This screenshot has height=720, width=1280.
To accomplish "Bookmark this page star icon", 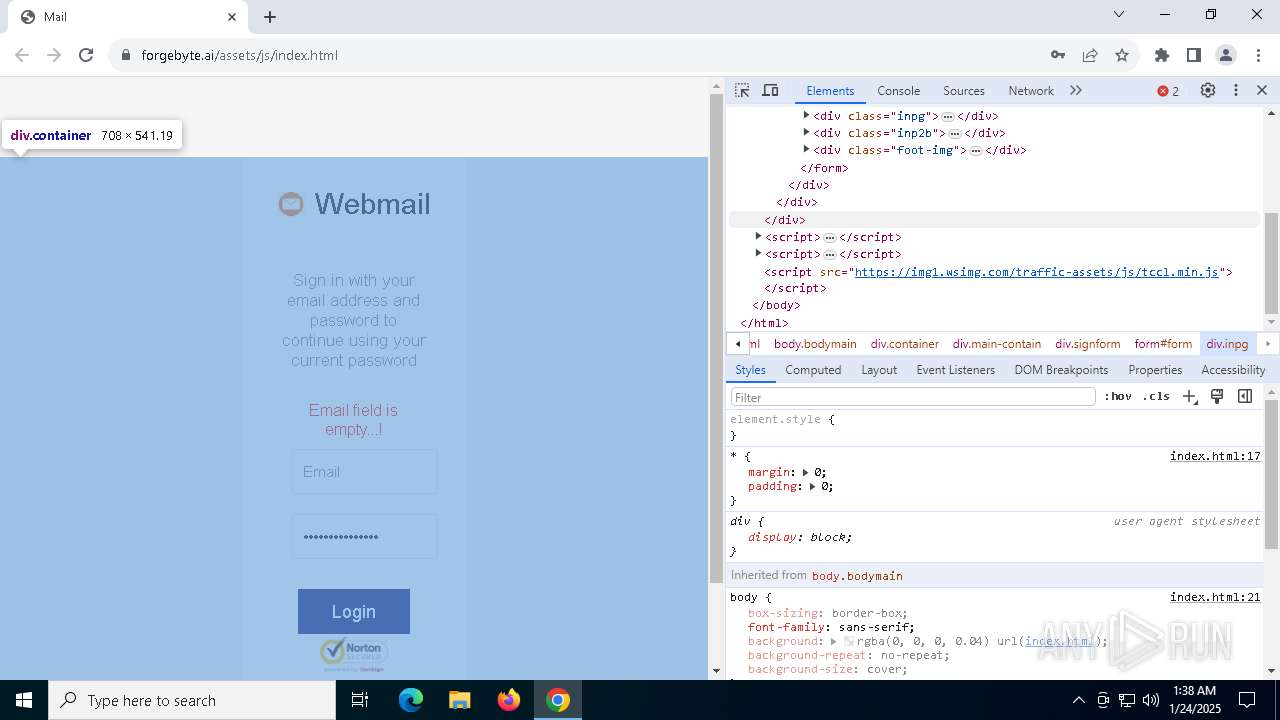I will coord(1122,55).
